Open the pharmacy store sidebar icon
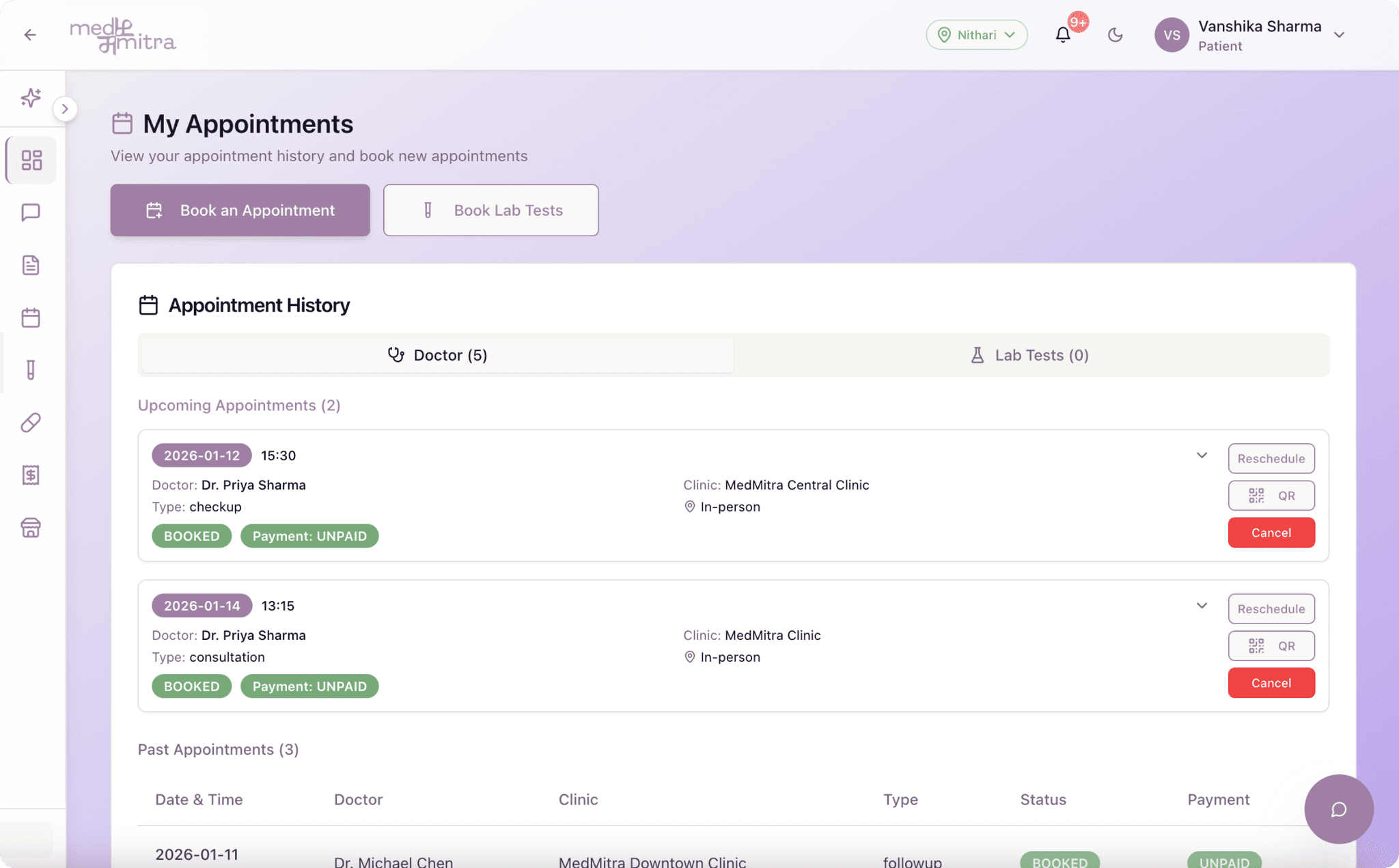The width and height of the screenshot is (1399, 868). [31, 527]
